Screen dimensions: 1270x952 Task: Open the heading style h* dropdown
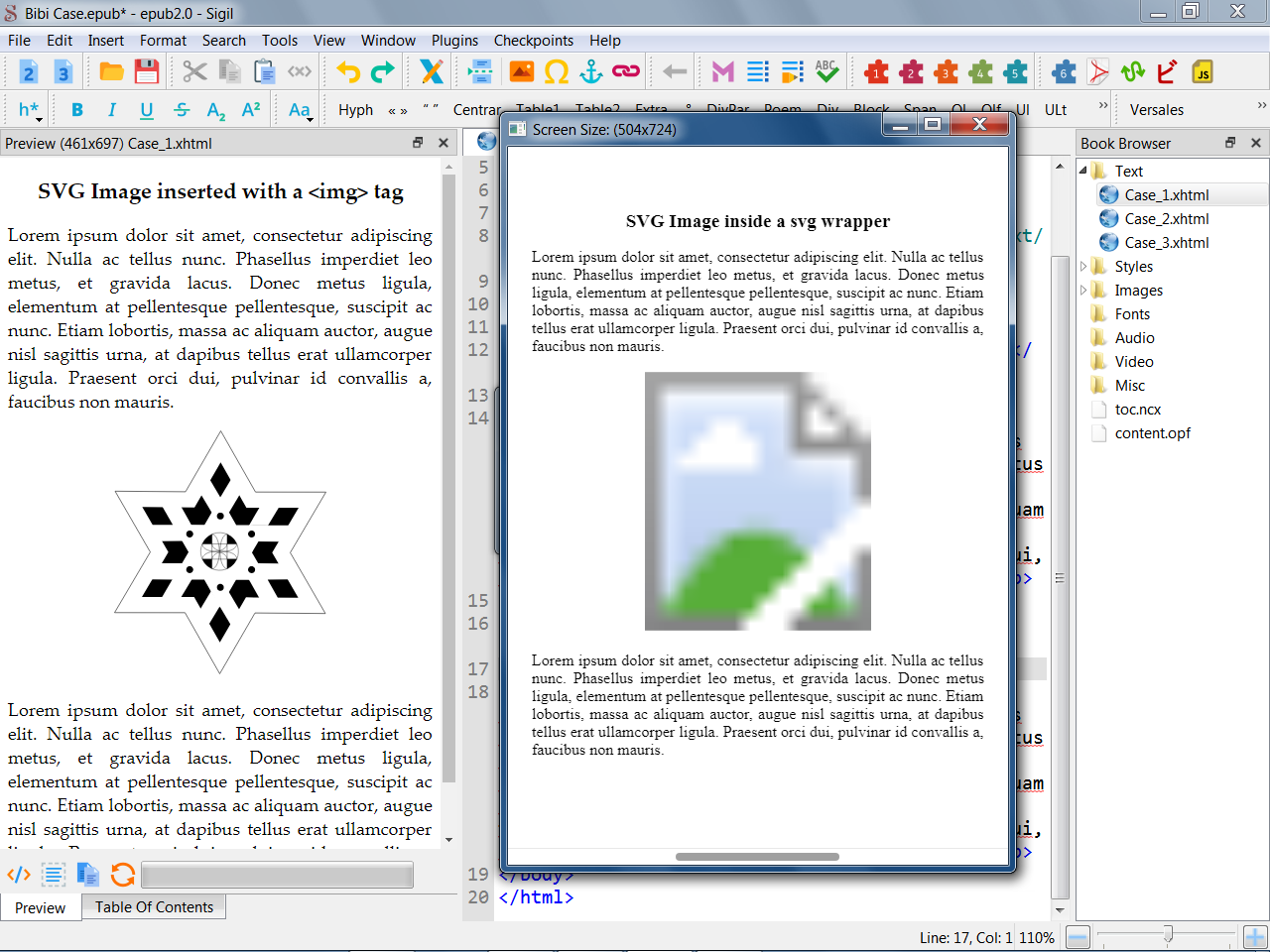[x=30, y=110]
